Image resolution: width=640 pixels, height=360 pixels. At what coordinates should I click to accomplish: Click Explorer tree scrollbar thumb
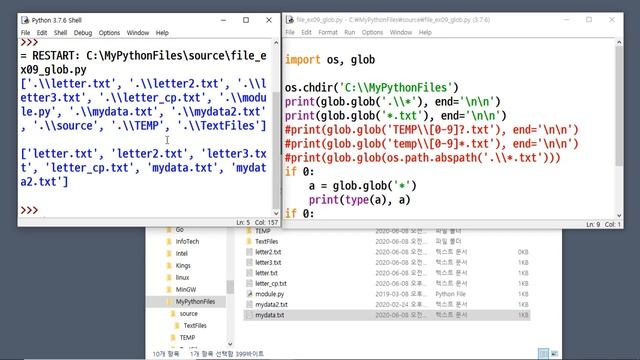pos(230,287)
